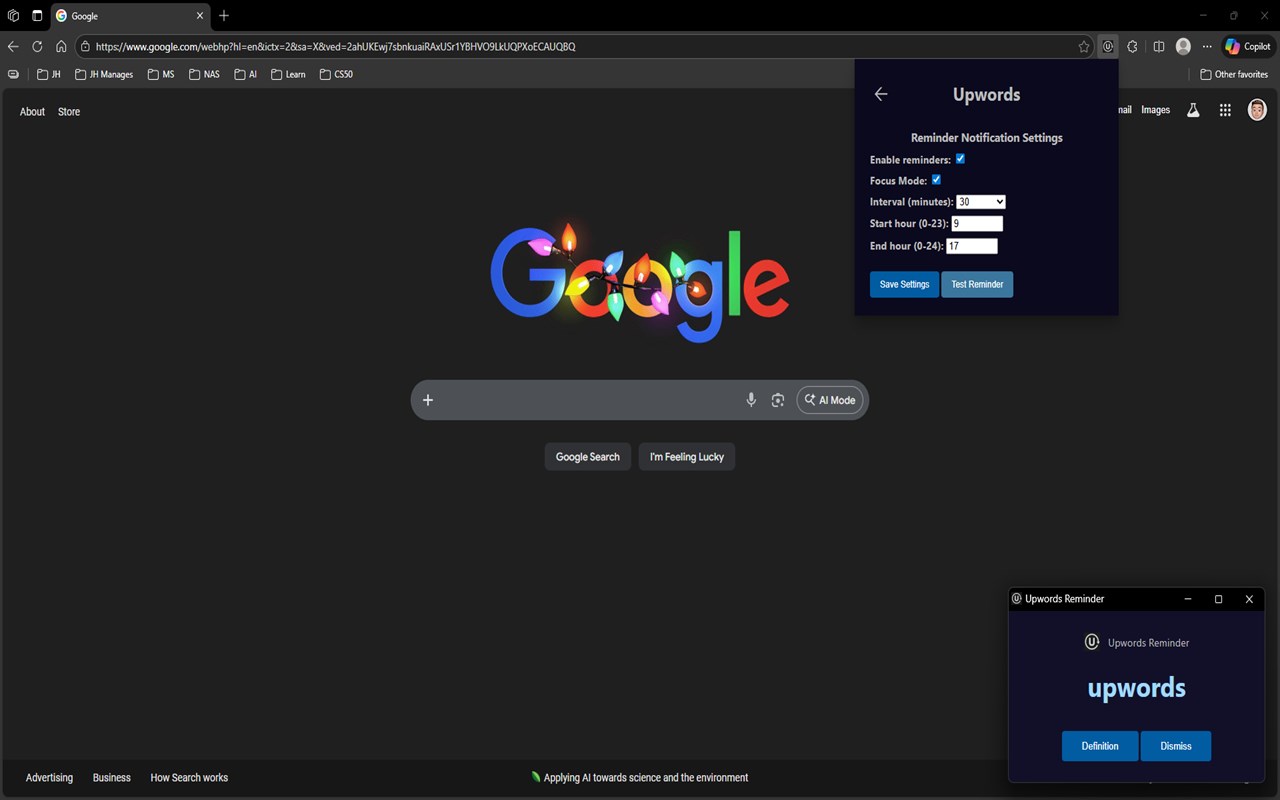The height and width of the screenshot is (800, 1280).
Task: Click the plus icon in search box
Action: (x=428, y=400)
